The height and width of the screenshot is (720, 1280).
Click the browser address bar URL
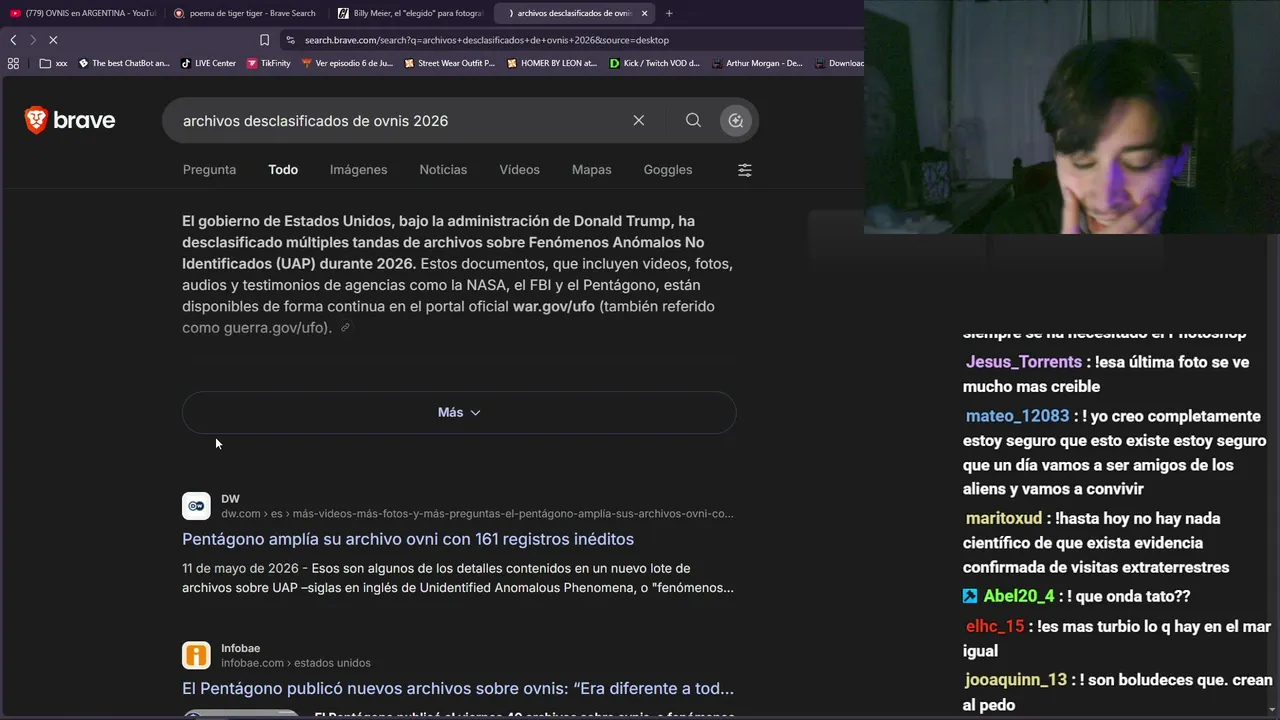coord(487,40)
